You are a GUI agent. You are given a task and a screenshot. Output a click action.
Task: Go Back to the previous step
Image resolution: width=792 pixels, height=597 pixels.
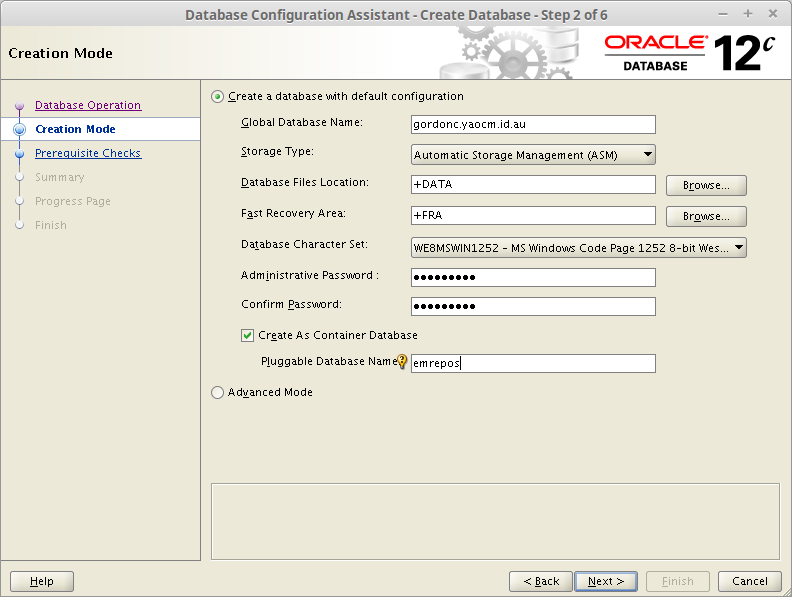pyautogui.click(x=541, y=581)
